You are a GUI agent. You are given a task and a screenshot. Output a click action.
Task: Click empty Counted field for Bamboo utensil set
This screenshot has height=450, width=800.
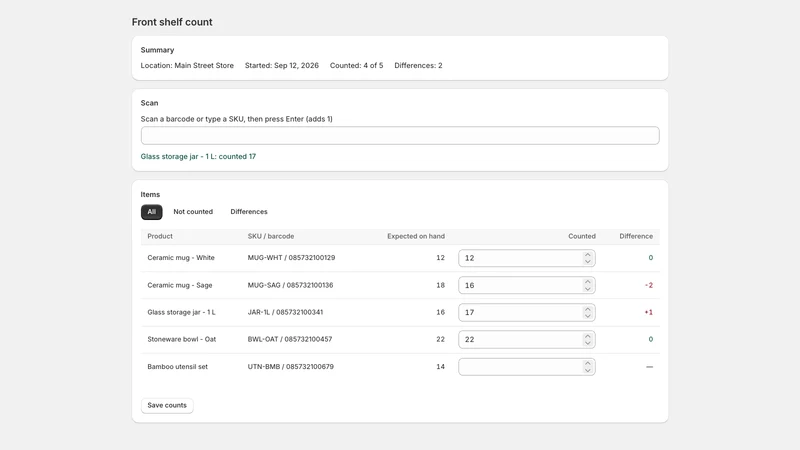coord(527,367)
